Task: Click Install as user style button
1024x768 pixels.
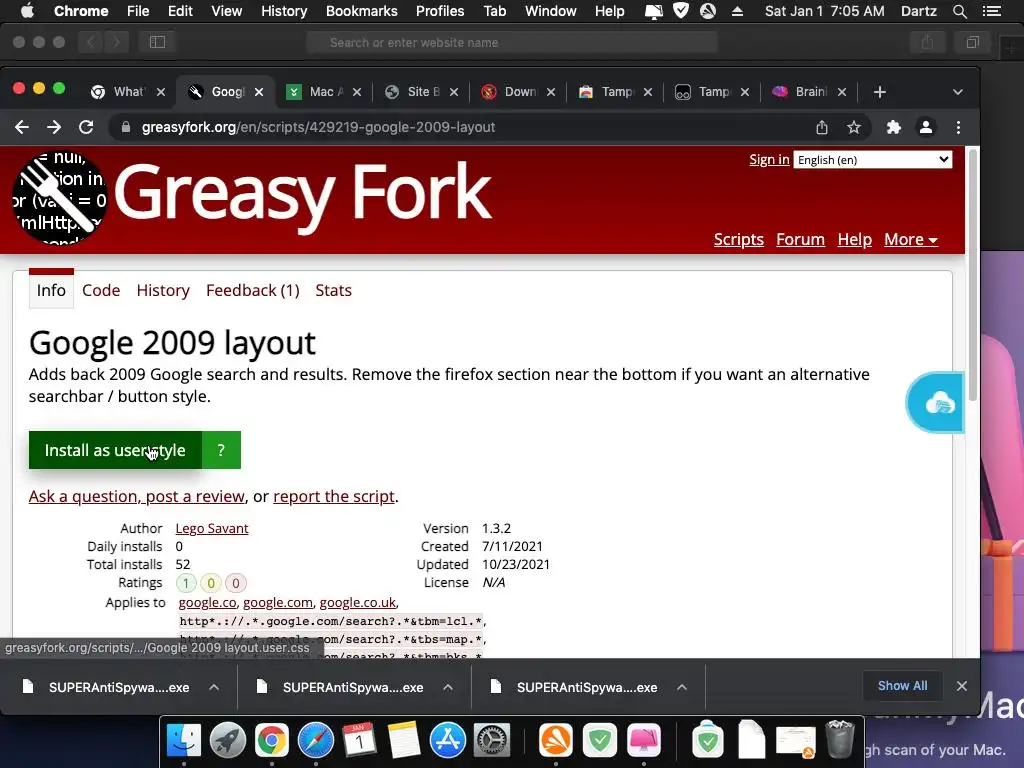Action: pos(115,450)
